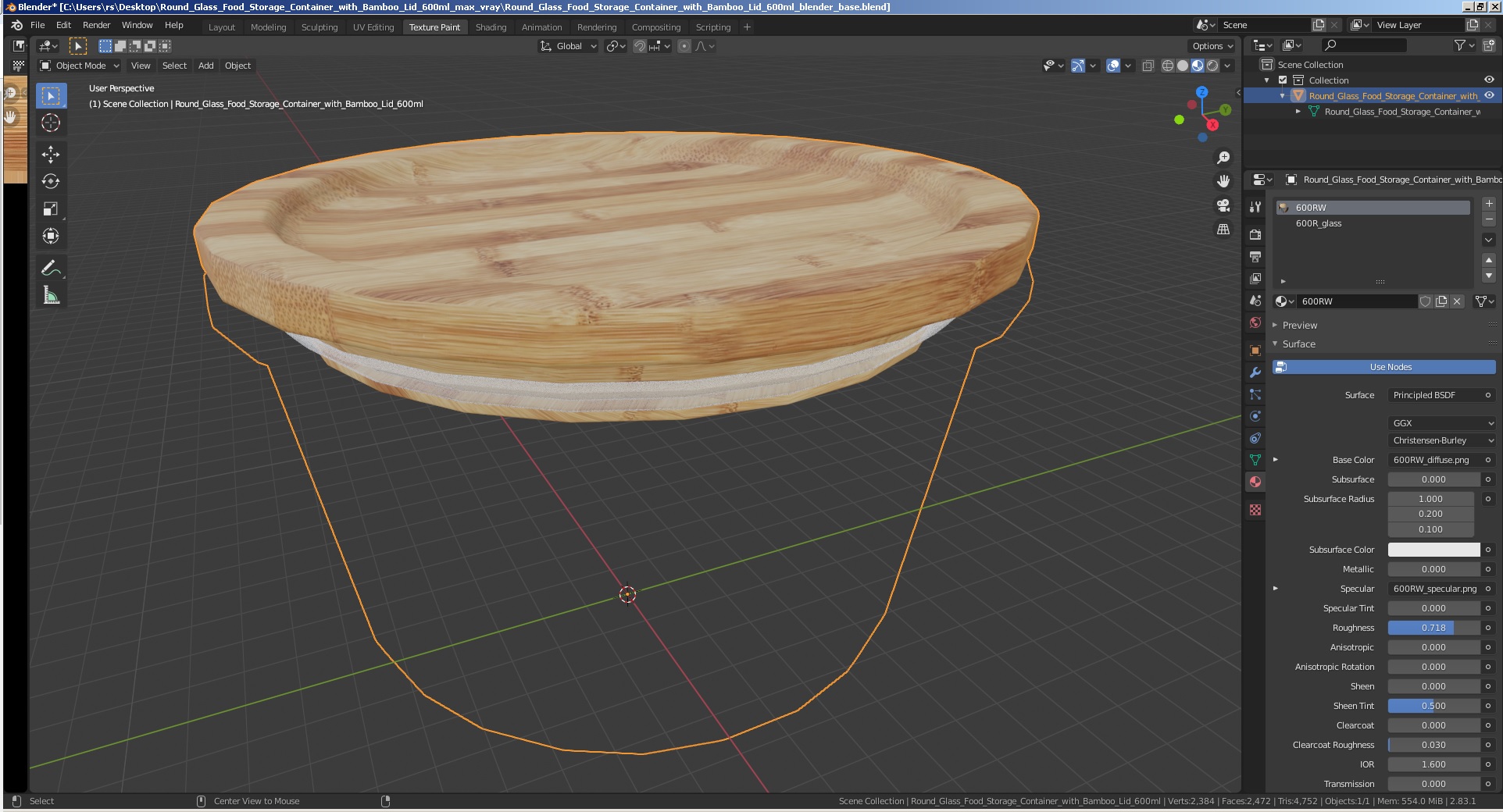Toggle viewport gizmos button
Viewport: 1503px width, 812px height.
1077,66
